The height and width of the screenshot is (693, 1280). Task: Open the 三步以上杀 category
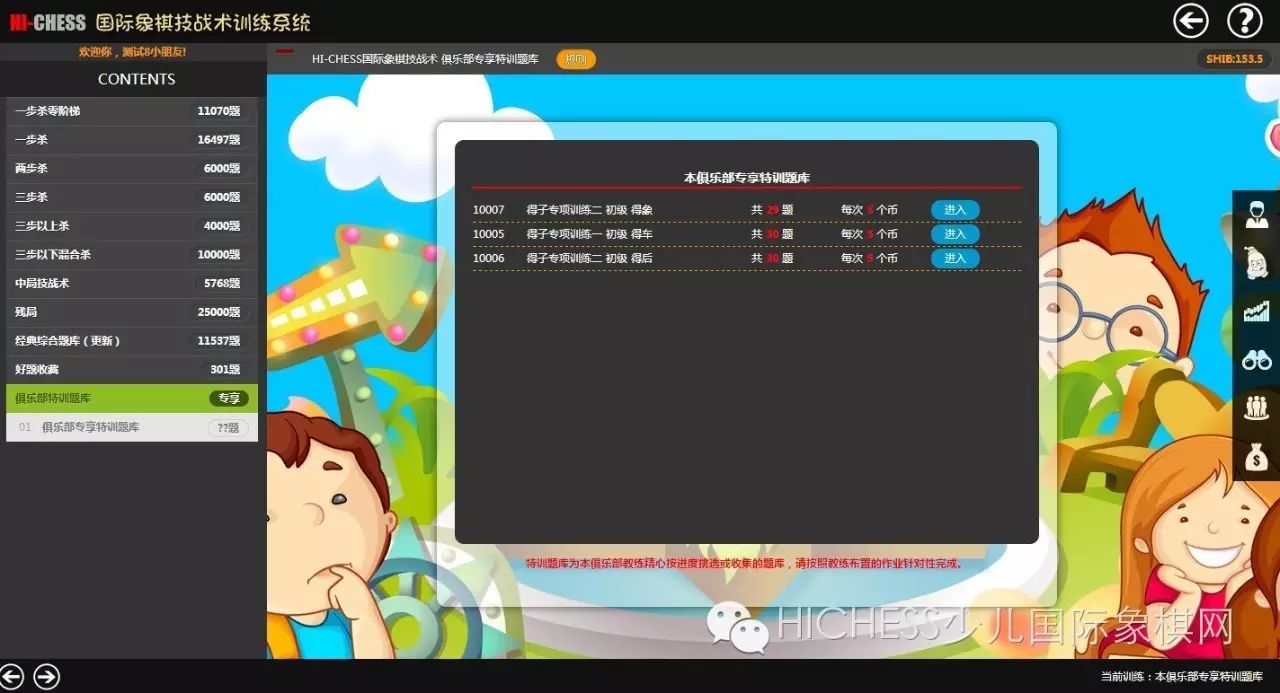[x=132, y=226]
